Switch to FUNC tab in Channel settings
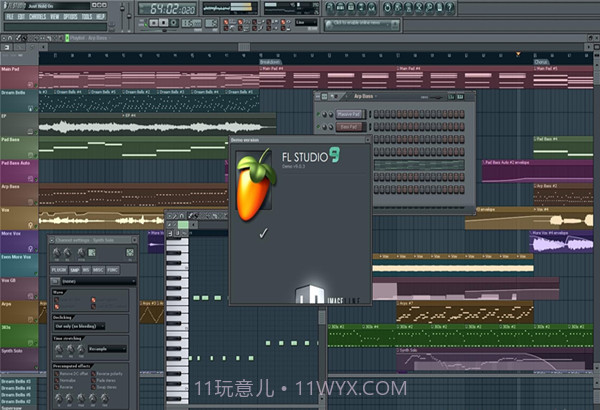600x410 pixels. click(x=112, y=270)
